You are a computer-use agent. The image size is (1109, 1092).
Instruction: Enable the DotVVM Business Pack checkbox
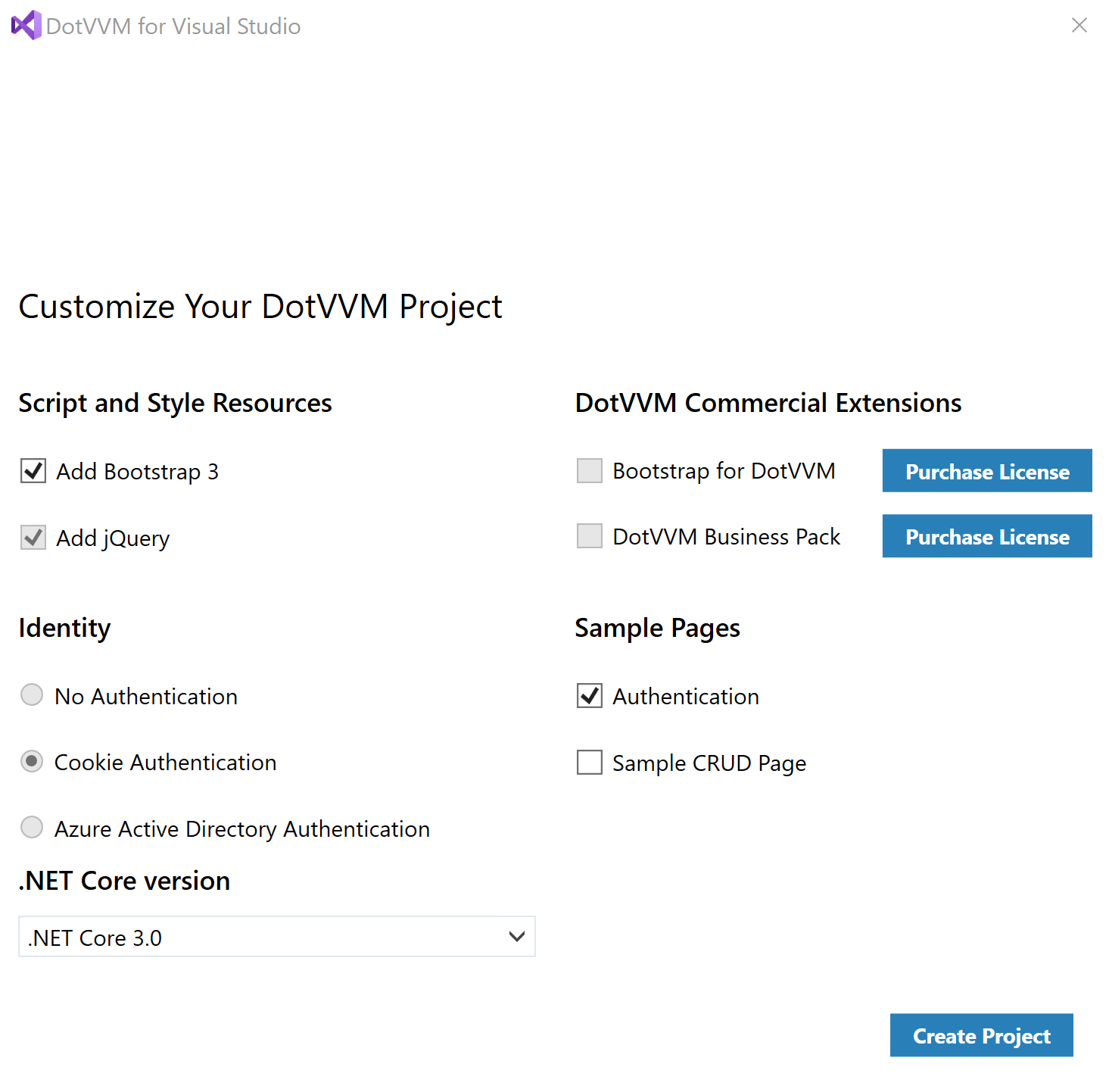pos(589,536)
